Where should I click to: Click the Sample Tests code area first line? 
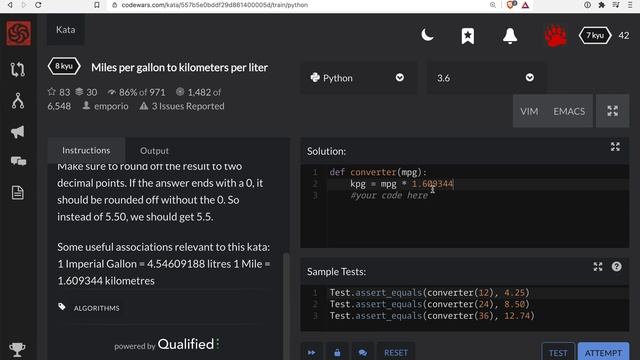coord(478,293)
